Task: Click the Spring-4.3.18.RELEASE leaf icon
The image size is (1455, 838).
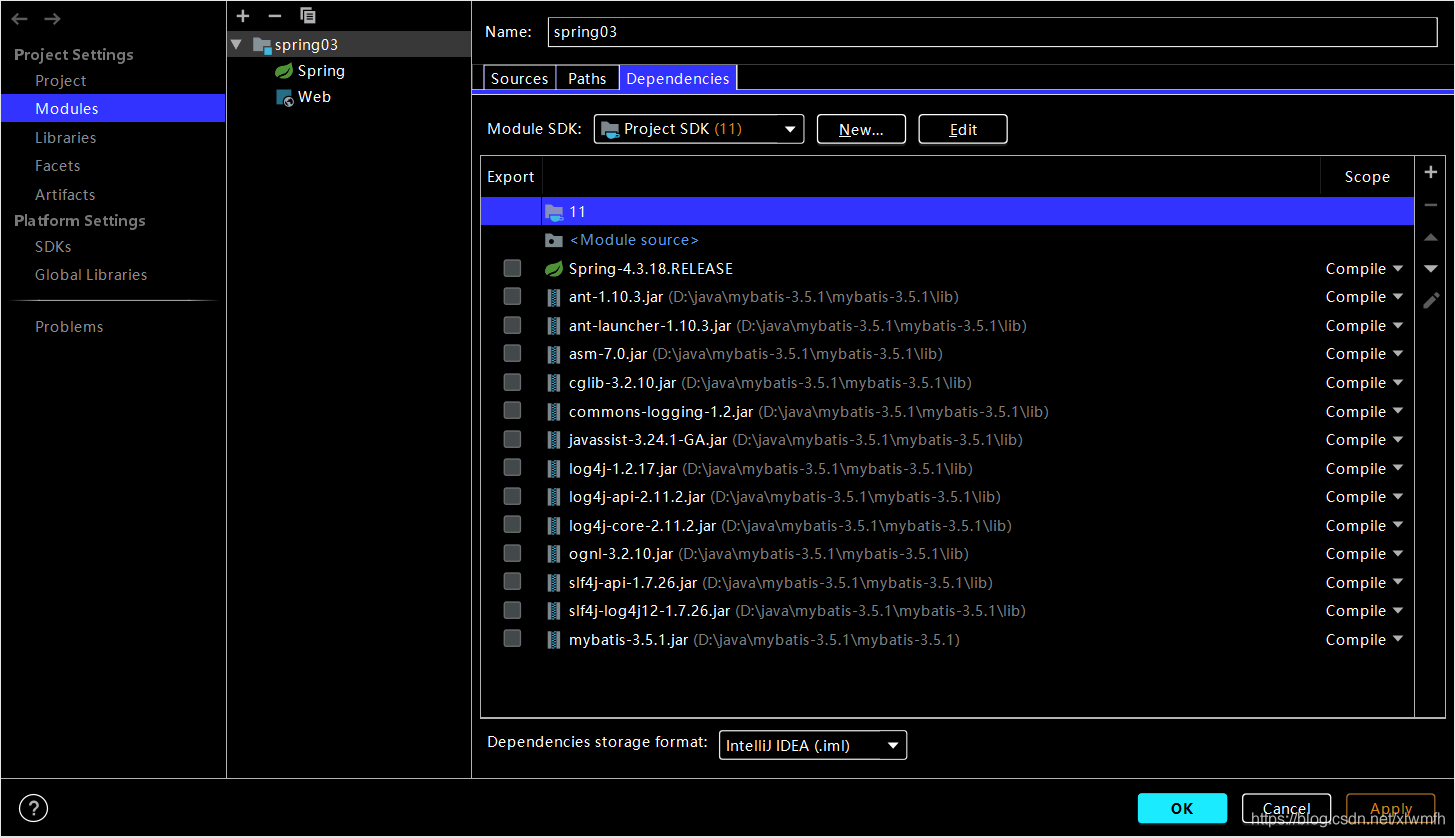Action: coord(554,269)
